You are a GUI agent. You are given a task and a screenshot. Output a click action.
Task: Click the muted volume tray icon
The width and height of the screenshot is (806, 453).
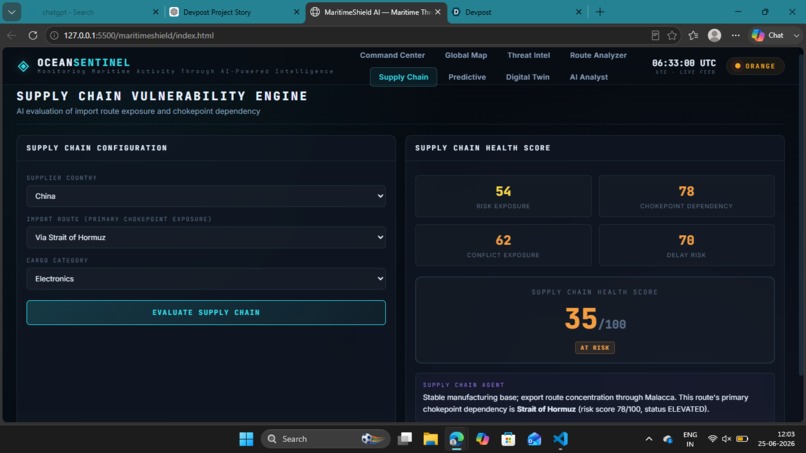[x=726, y=439]
